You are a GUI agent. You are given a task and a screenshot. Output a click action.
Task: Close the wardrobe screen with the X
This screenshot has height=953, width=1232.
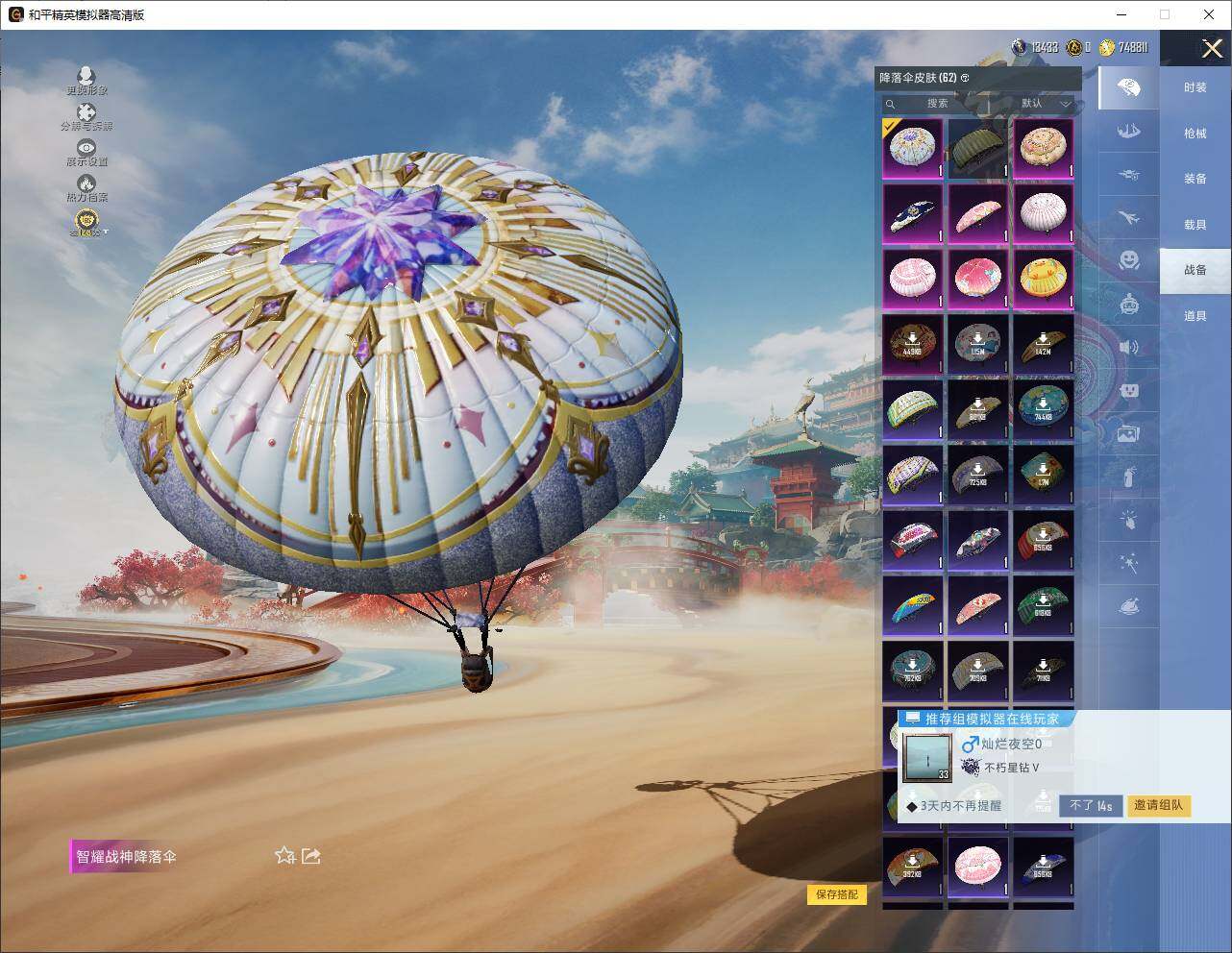1212,48
